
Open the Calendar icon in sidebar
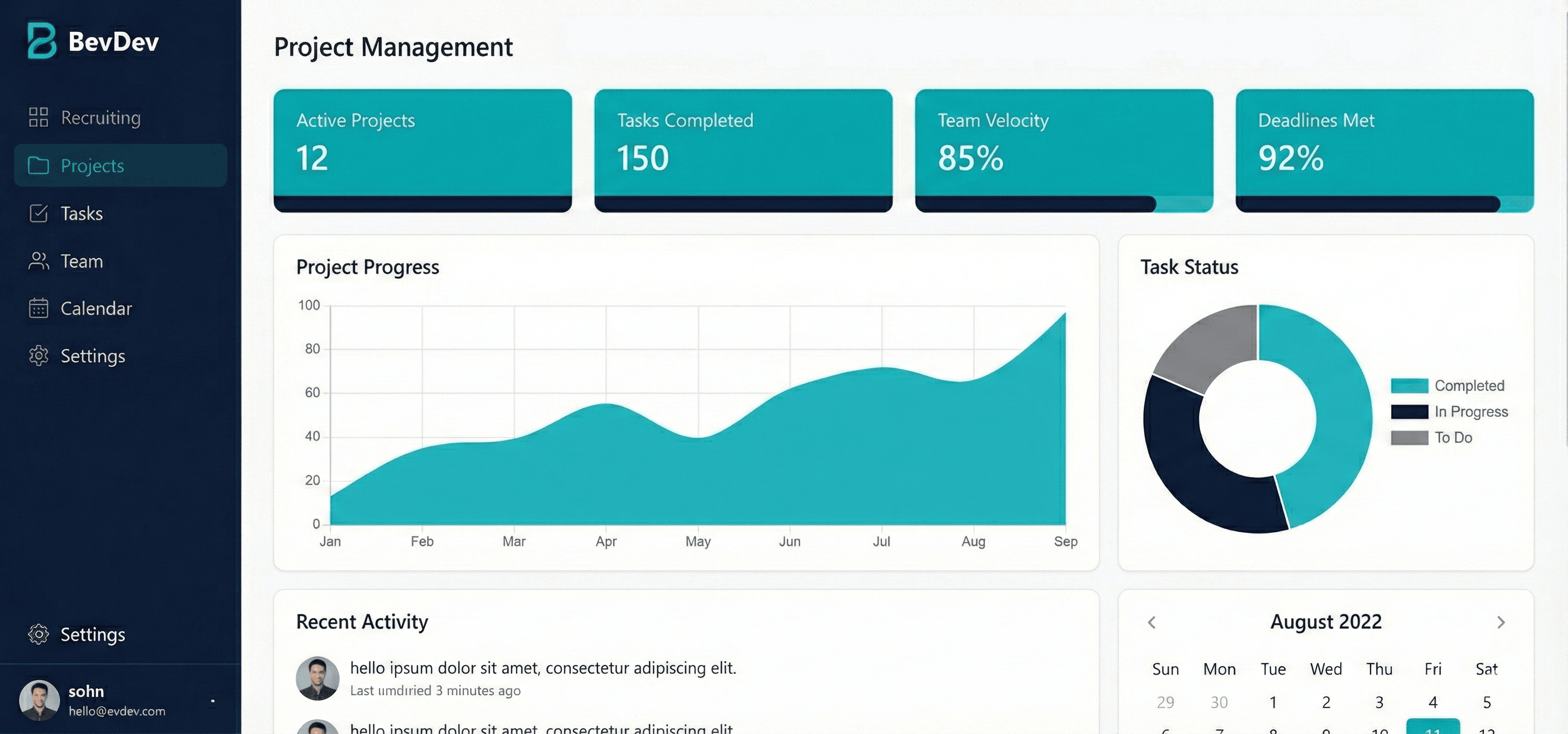pos(38,309)
